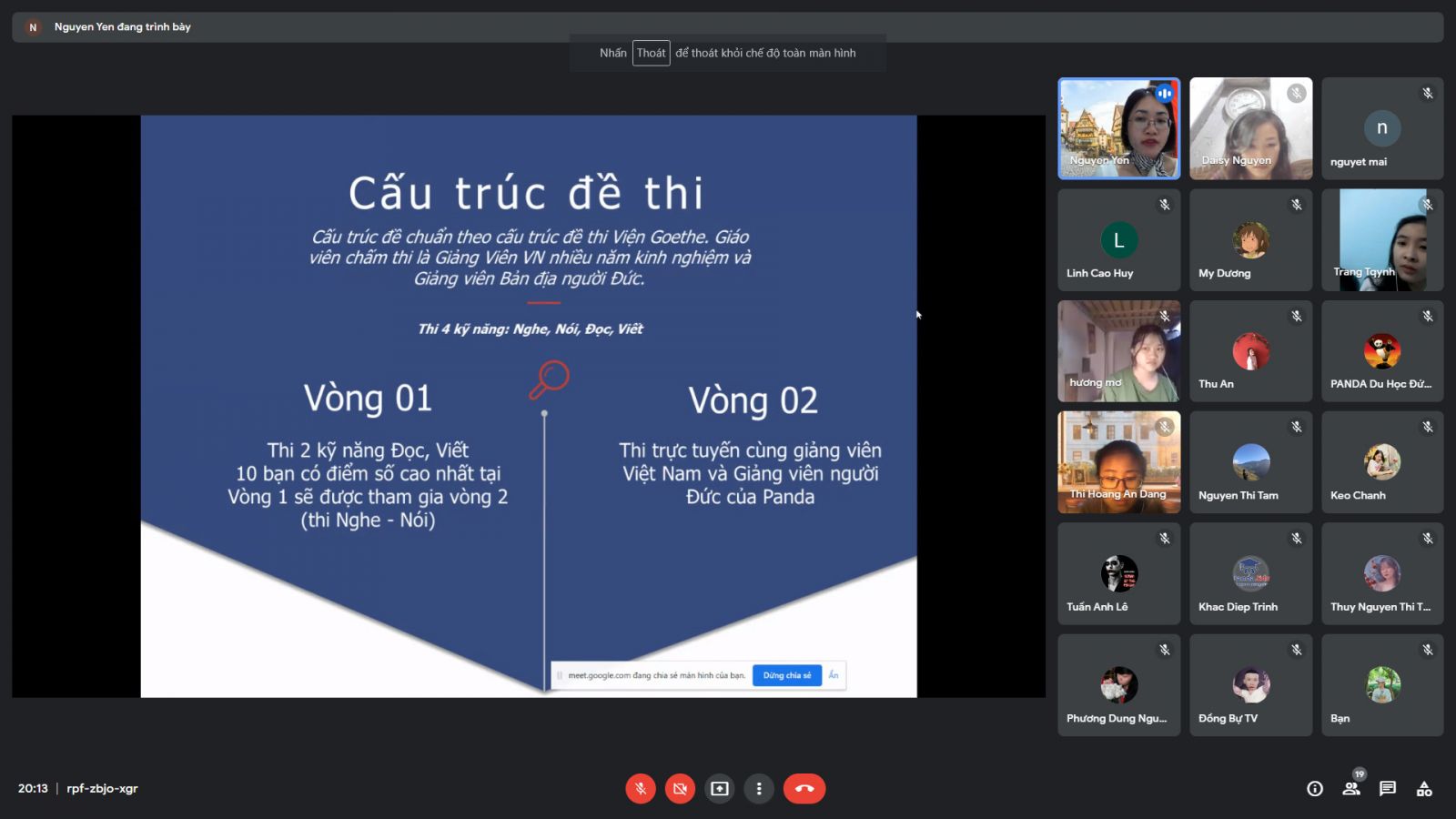Screen dimensions: 1456x819
Task: Open the meeting details info icon
Action: tap(1315, 789)
